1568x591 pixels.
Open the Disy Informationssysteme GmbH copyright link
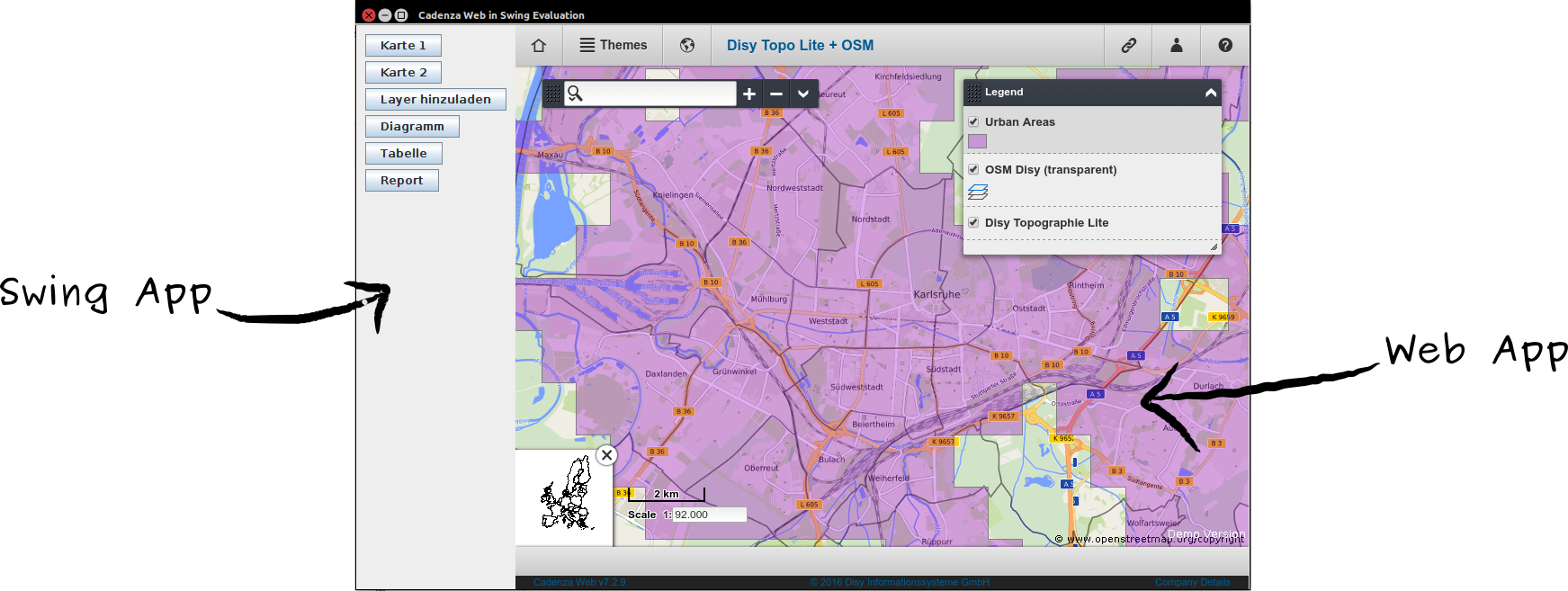(900, 582)
